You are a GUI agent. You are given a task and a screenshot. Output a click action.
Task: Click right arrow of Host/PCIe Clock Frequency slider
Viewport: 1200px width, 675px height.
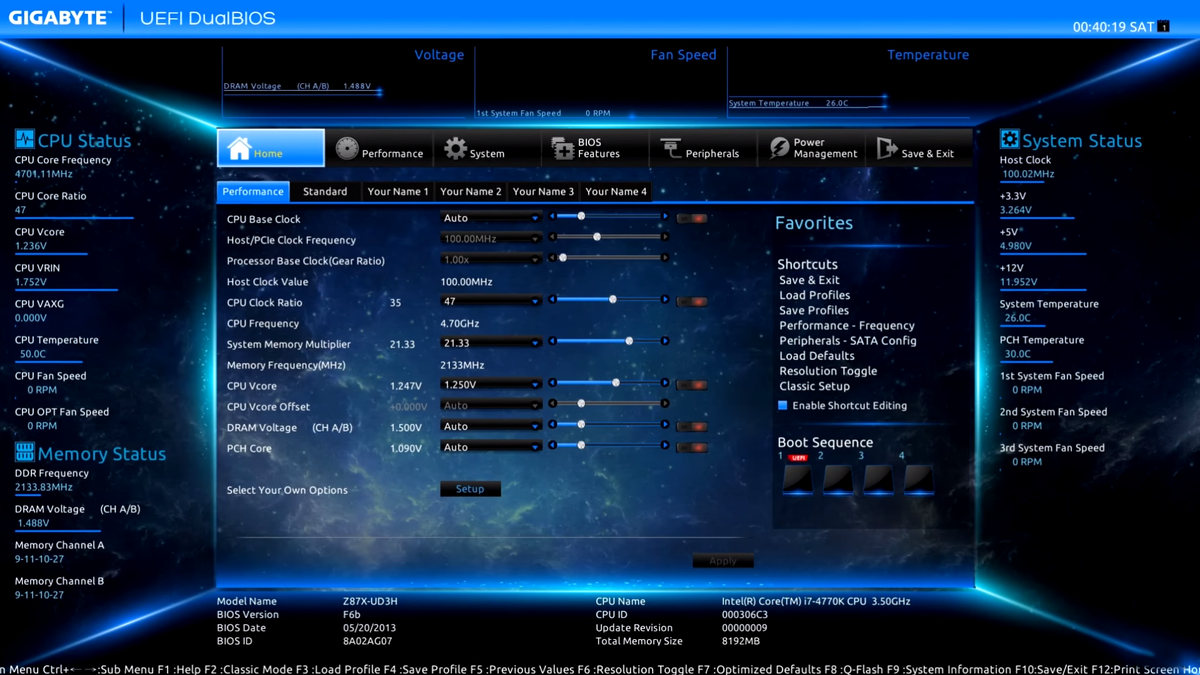click(665, 237)
